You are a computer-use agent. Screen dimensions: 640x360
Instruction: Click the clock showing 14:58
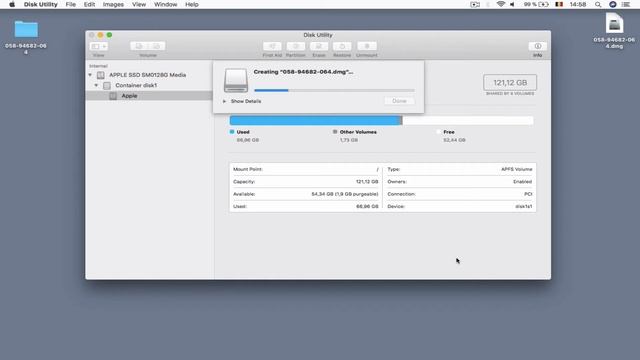coord(578,4)
